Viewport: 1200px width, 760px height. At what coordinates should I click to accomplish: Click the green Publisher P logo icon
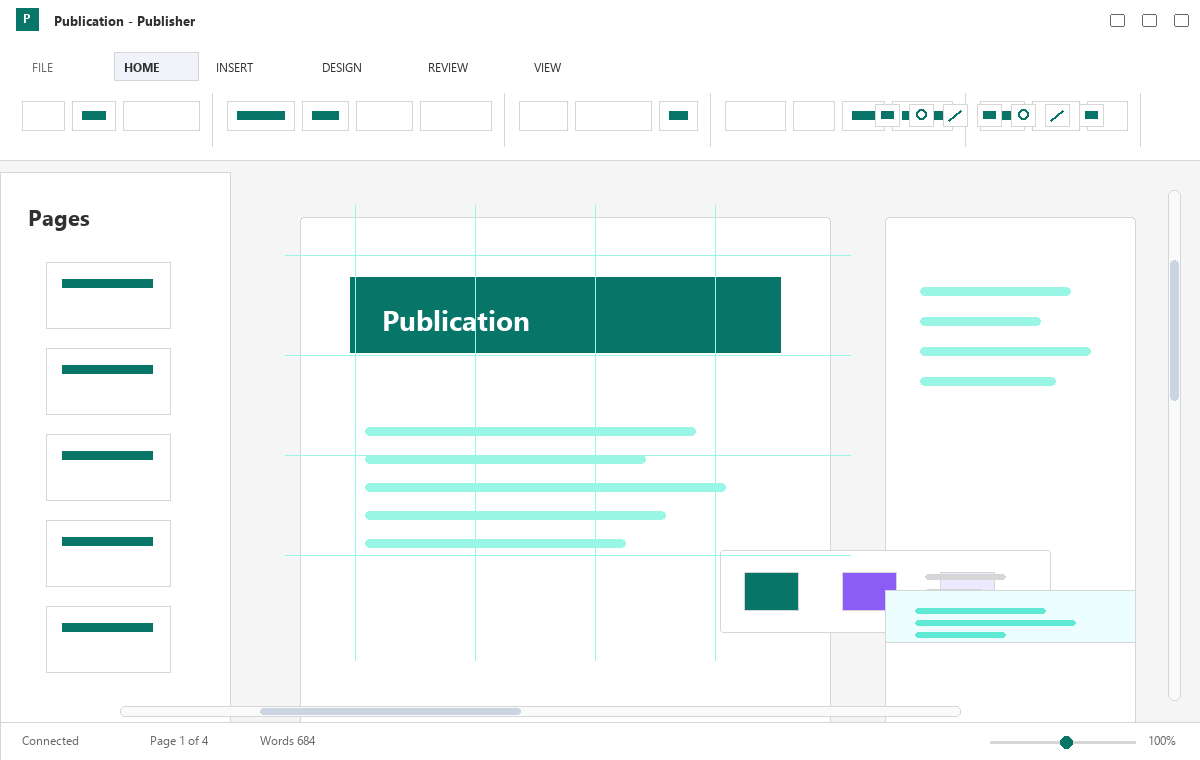click(x=27, y=19)
